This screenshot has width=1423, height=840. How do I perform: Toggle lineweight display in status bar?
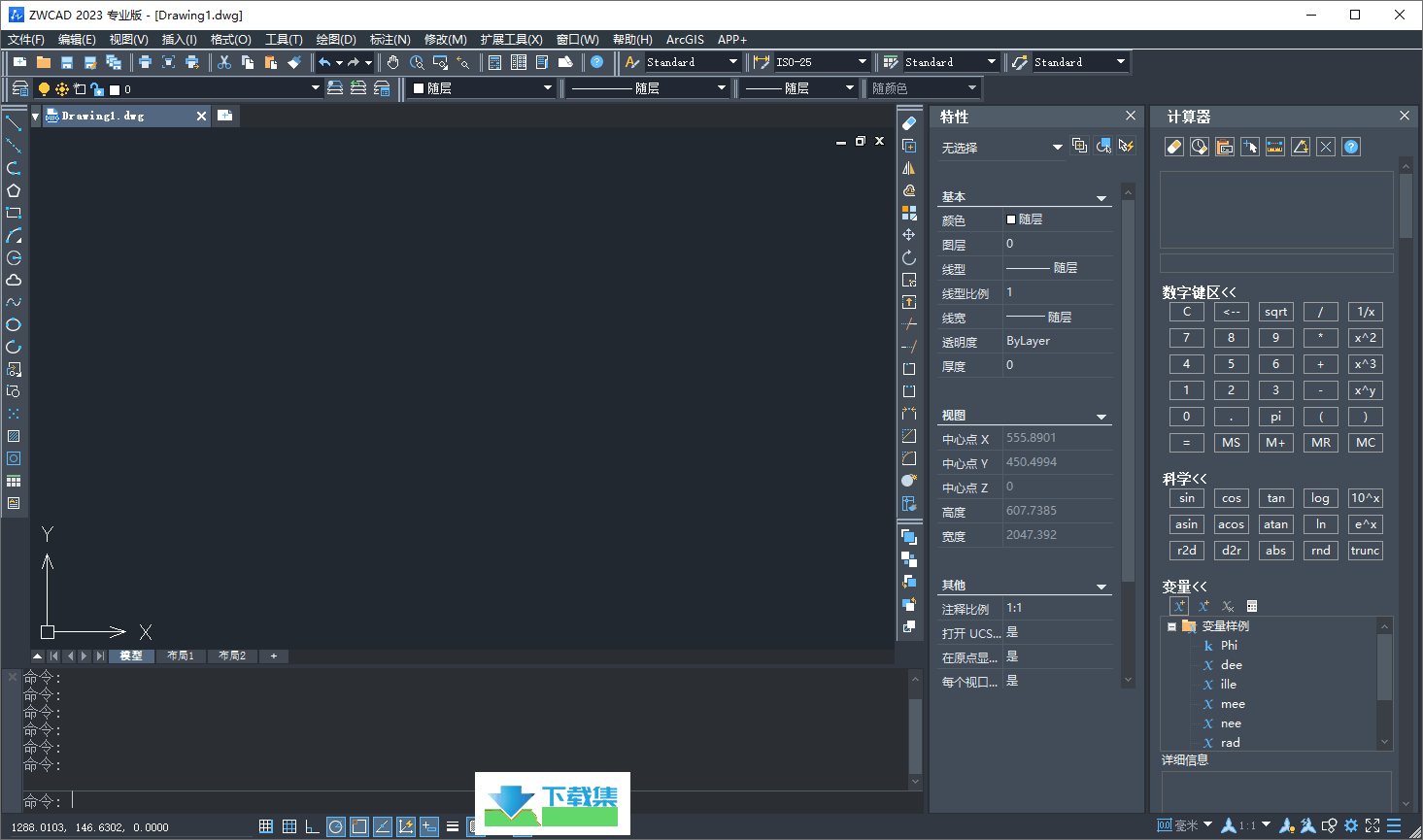tap(453, 826)
